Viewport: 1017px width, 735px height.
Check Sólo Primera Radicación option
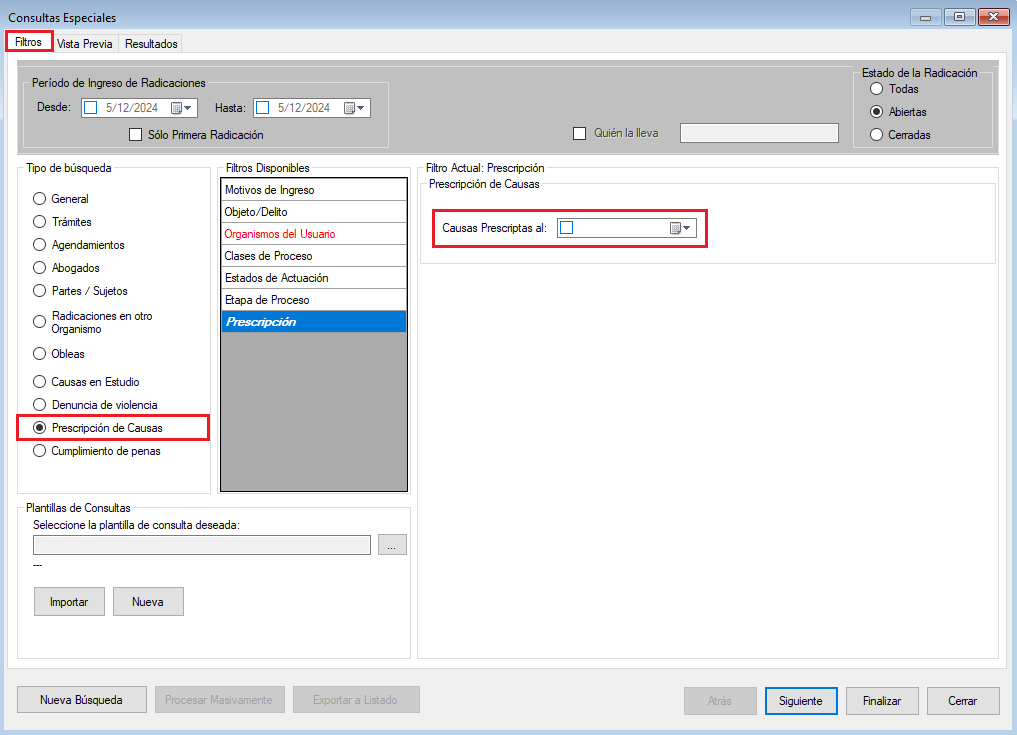(x=136, y=135)
